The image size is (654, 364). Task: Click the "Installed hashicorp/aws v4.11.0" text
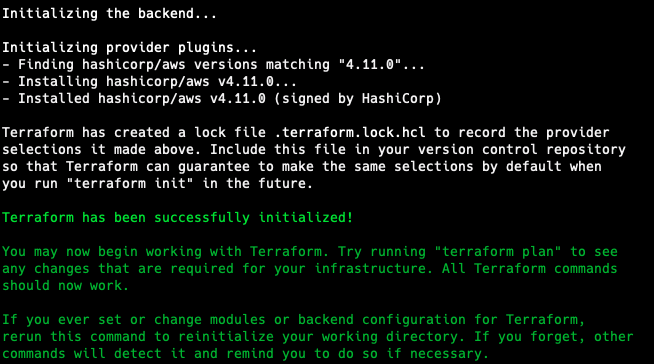point(142,99)
